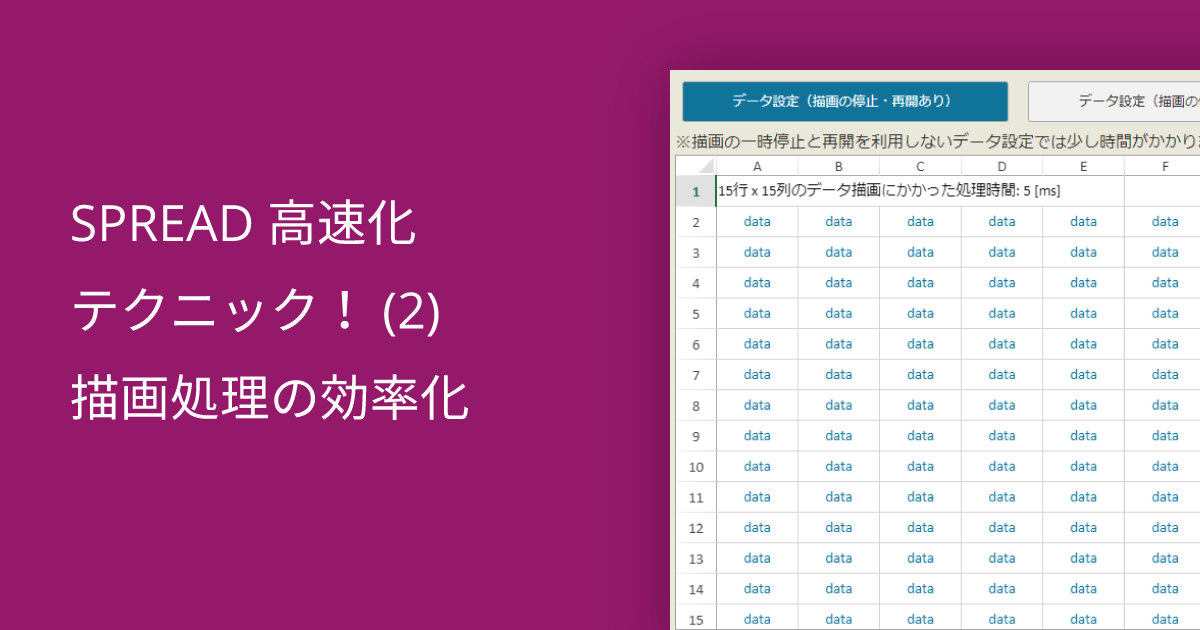Viewport: 1200px width, 630px height.
Task: Click the data cell at E4
Action: click(x=1083, y=283)
